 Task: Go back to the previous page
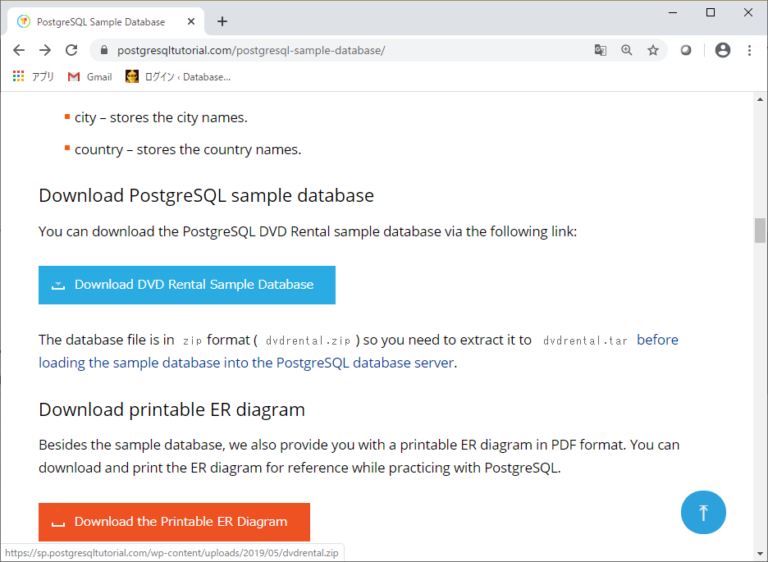(19, 50)
